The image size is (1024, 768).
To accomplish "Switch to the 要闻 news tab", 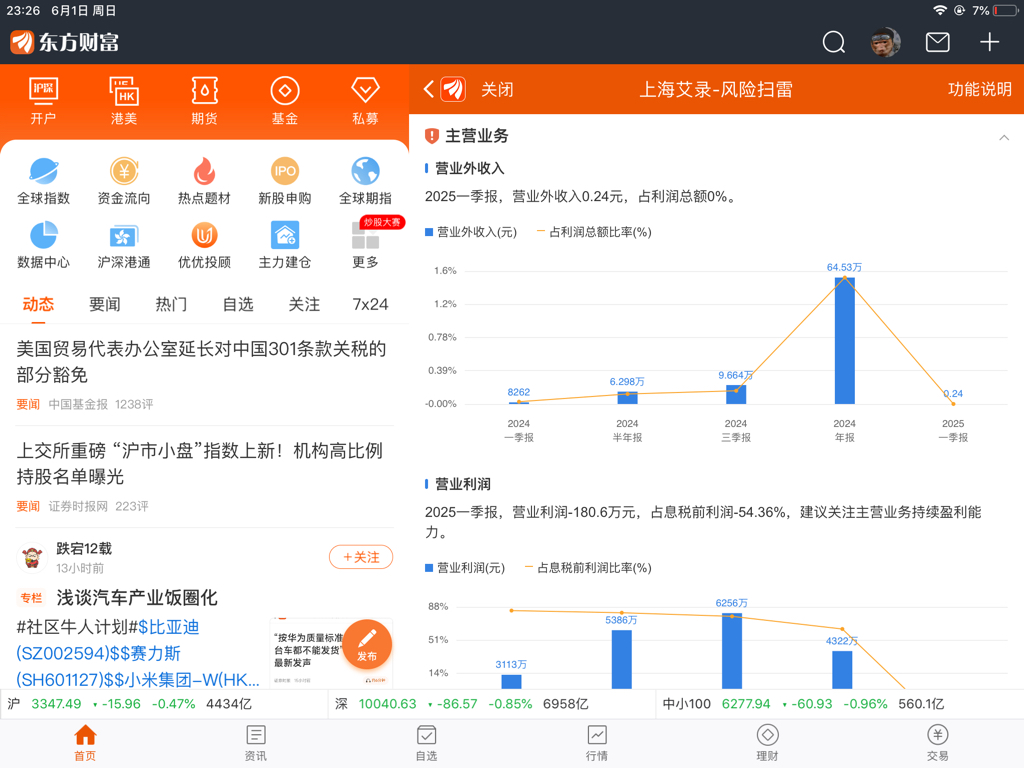I will click(x=104, y=304).
